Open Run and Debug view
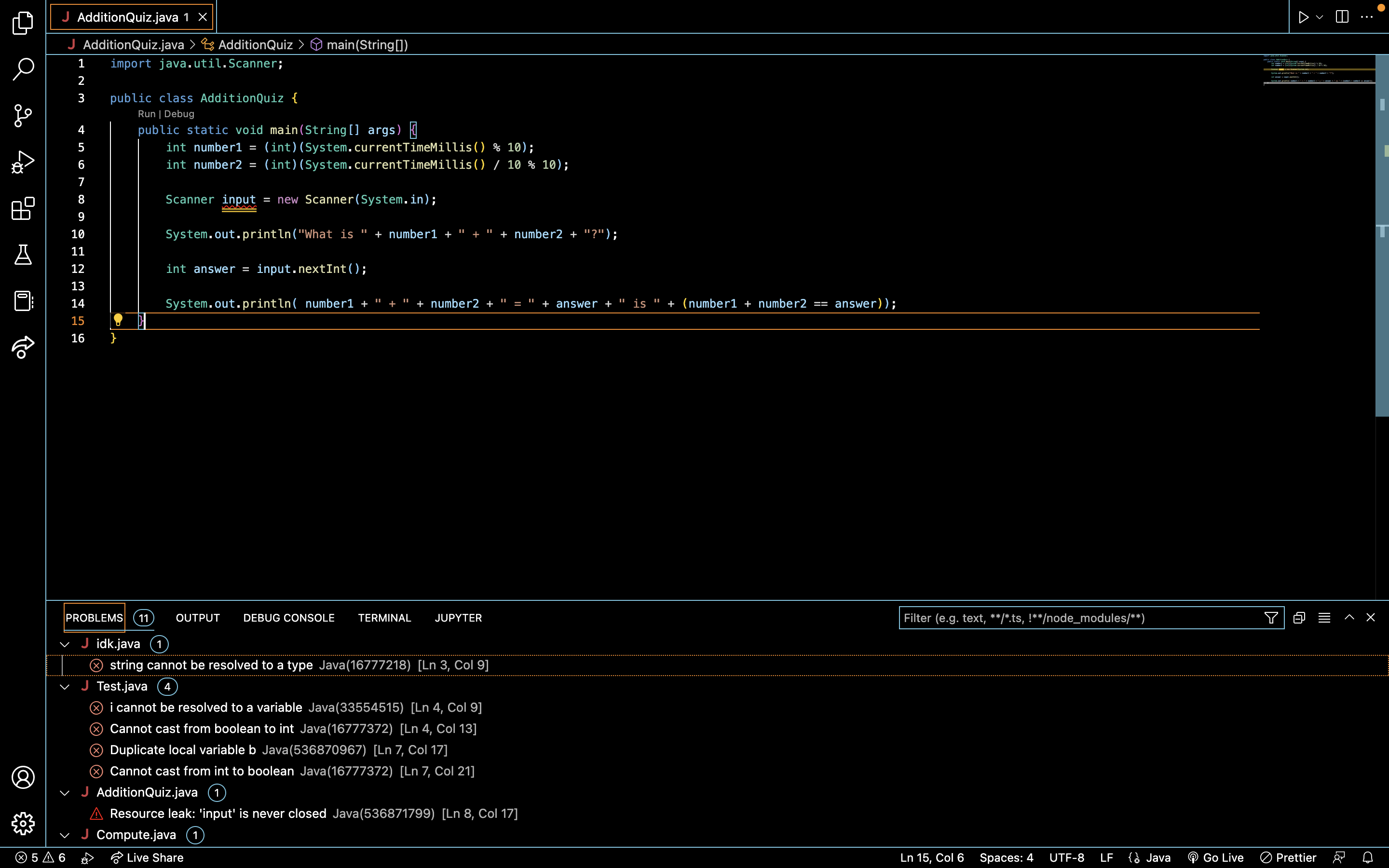Image resolution: width=1389 pixels, height=868 pixels. (x=23, y=162)
